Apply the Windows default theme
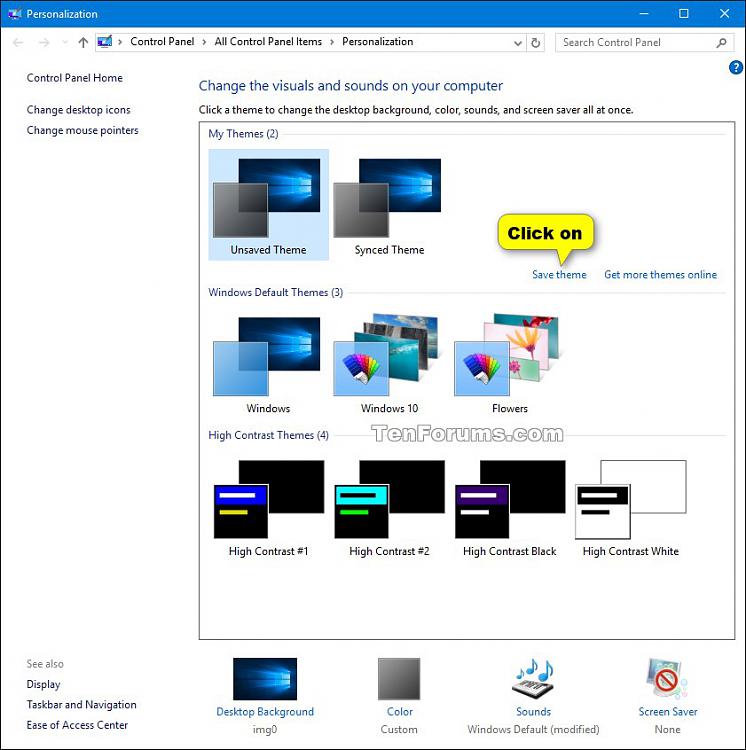 click(x=268, y=364)
